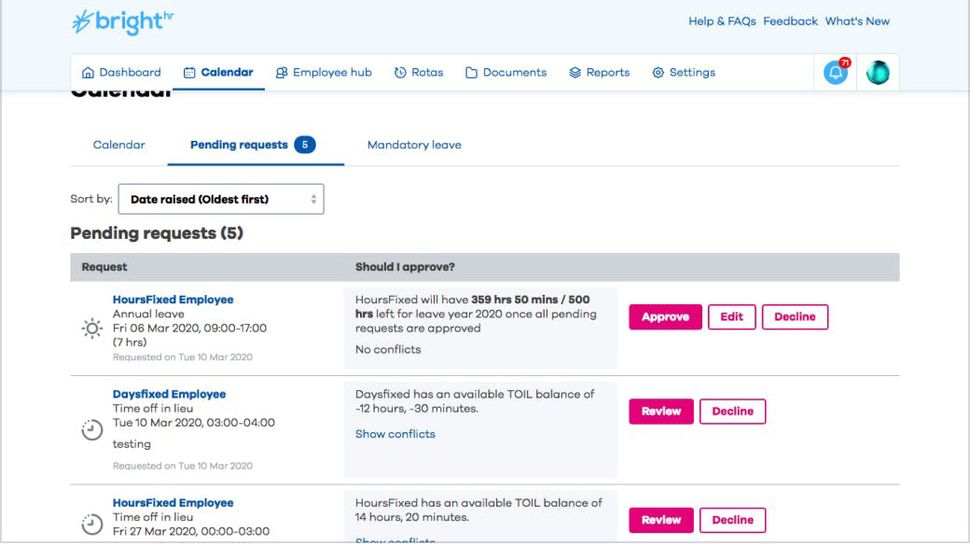Screen dimensions: 970x546
Task: Switch to the Mandatory leave tab
Action: [x=414, y=145]
